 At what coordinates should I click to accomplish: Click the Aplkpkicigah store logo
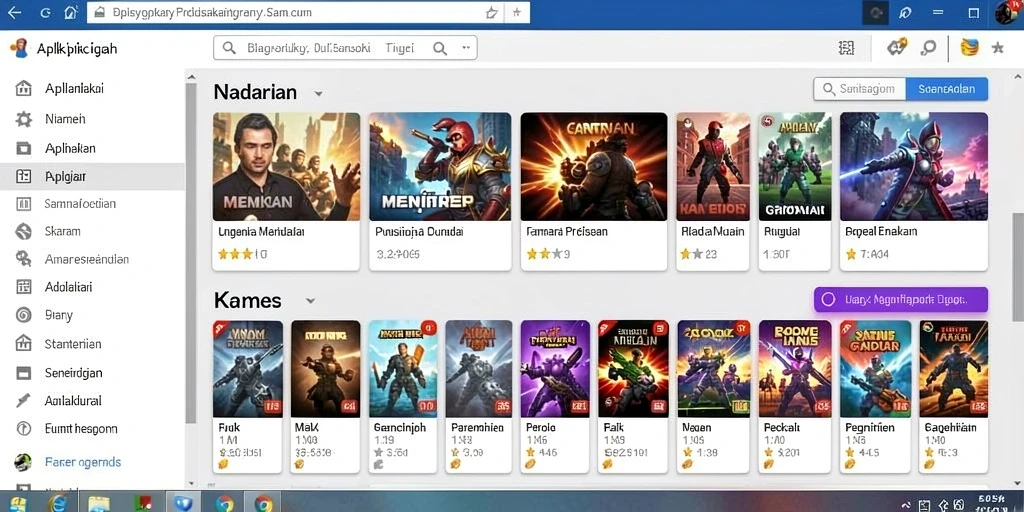[18, 48]
